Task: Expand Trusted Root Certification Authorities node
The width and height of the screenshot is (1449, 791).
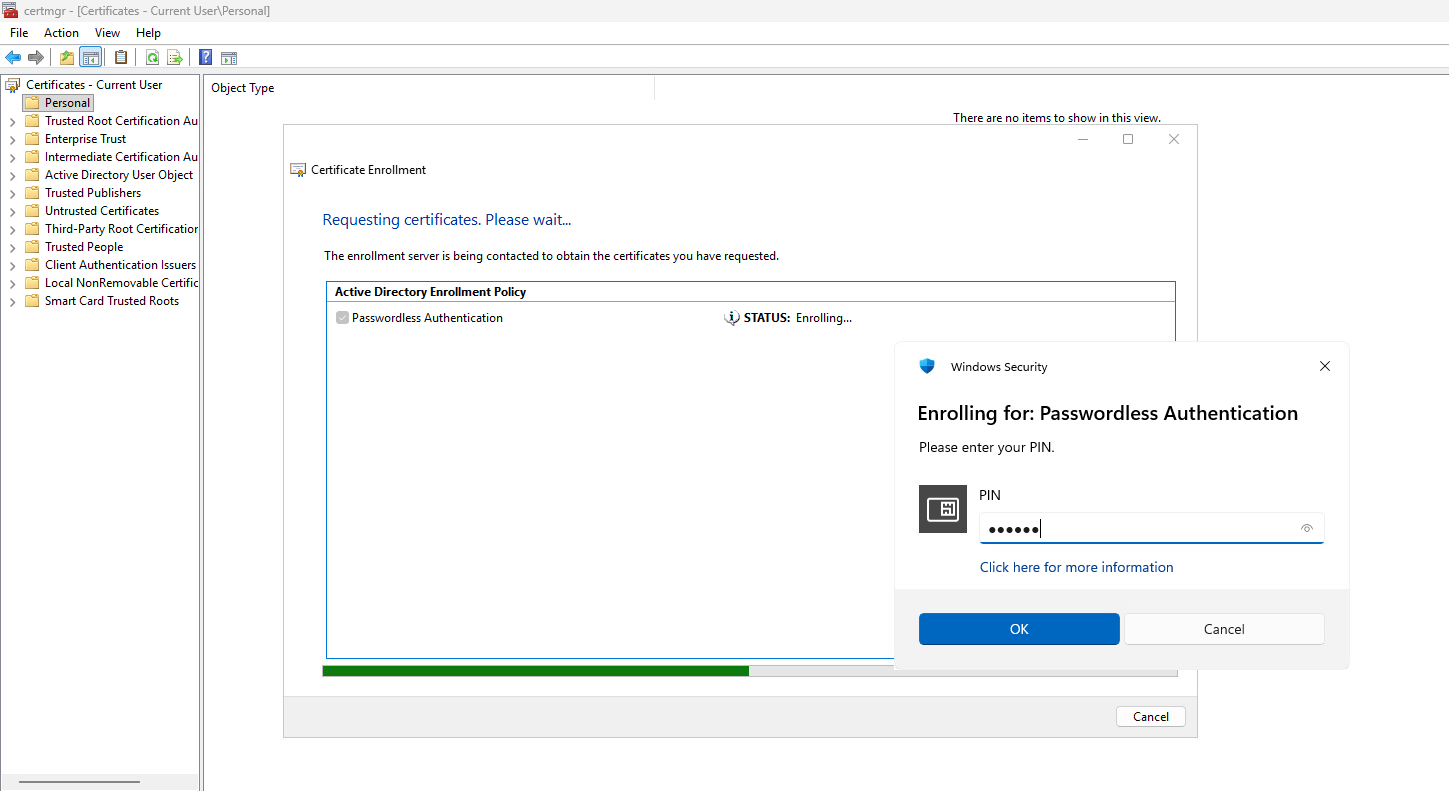Action: (x=12, y=121)
